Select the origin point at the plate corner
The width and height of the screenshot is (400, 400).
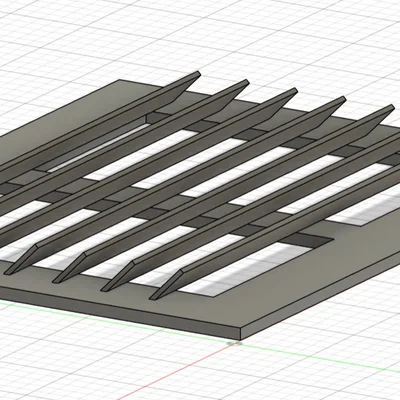(x=234, y=343)
